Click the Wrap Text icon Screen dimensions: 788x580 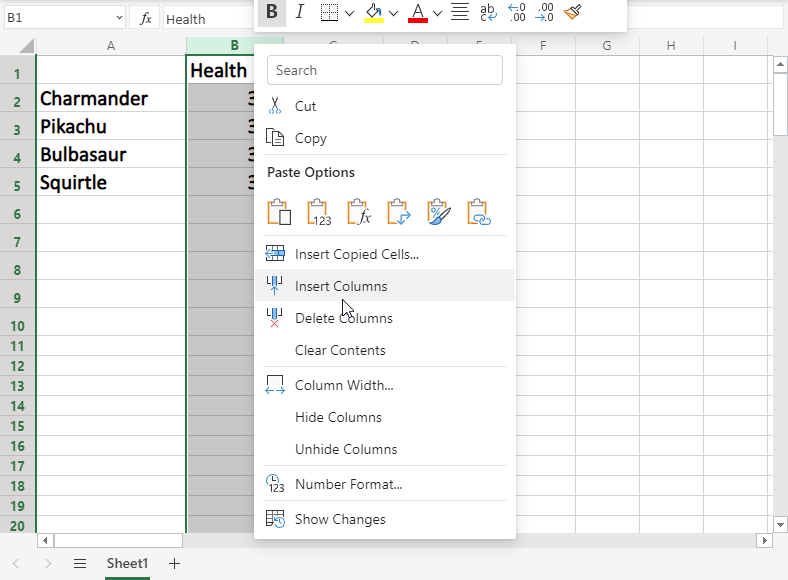point(489,12)
